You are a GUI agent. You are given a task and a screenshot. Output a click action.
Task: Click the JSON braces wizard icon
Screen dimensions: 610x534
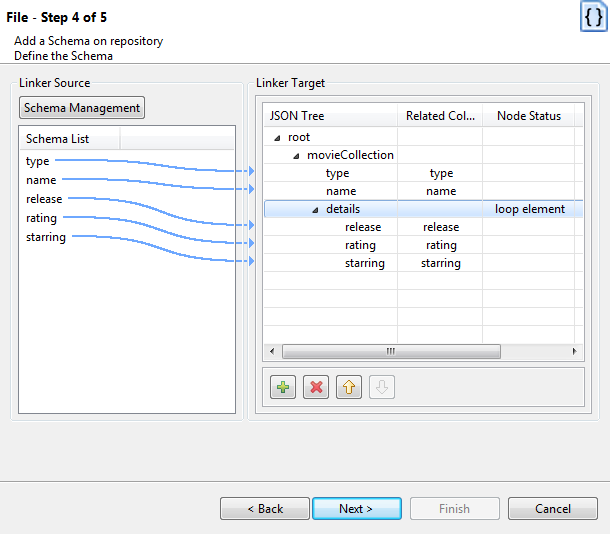coord(594,17)
